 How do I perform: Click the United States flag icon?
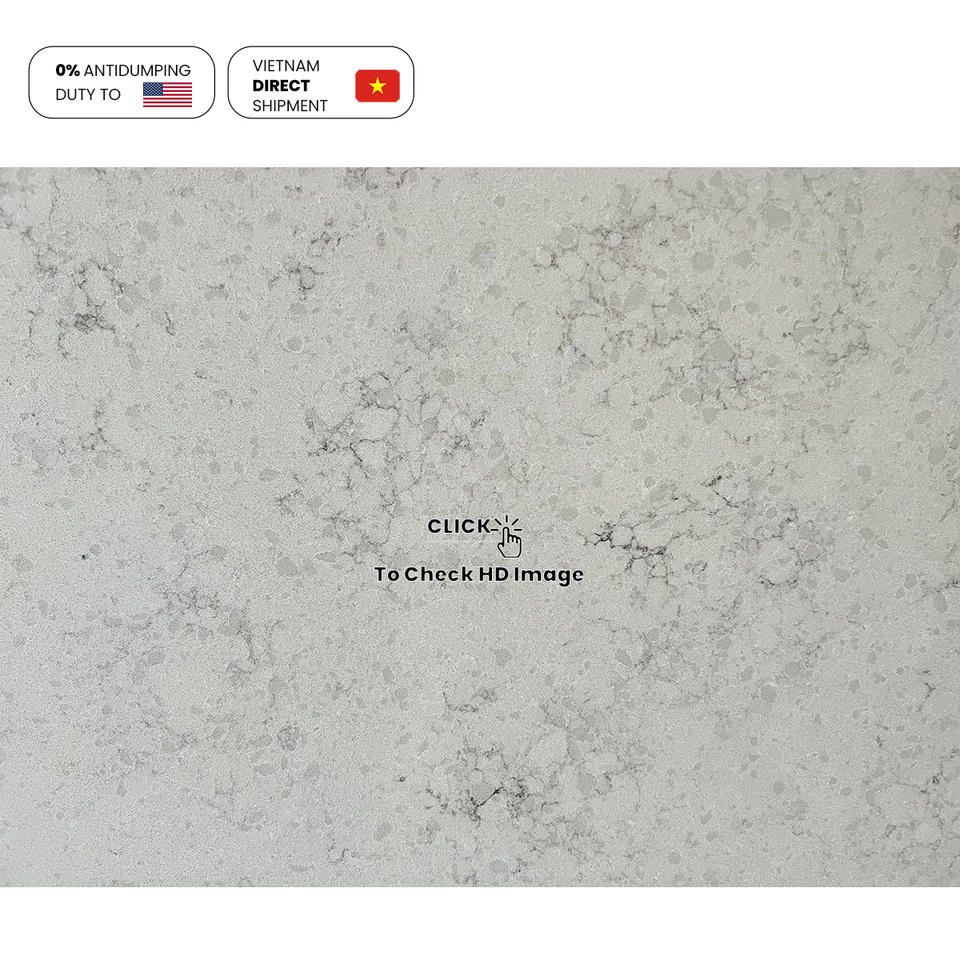pos(167,94)
